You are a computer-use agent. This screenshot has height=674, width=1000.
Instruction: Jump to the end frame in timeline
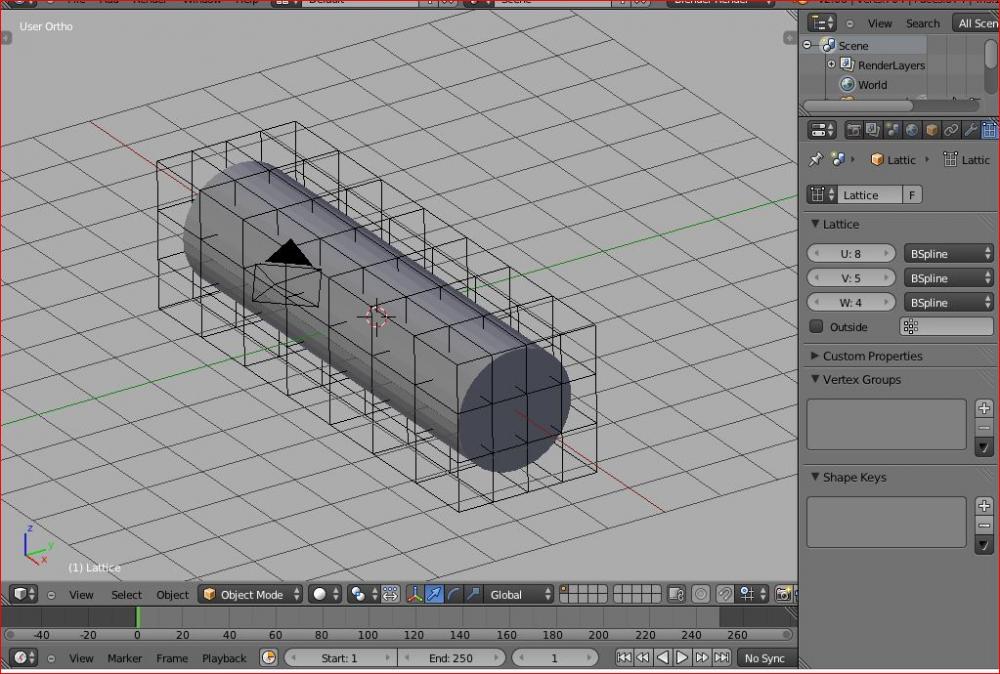721,658
